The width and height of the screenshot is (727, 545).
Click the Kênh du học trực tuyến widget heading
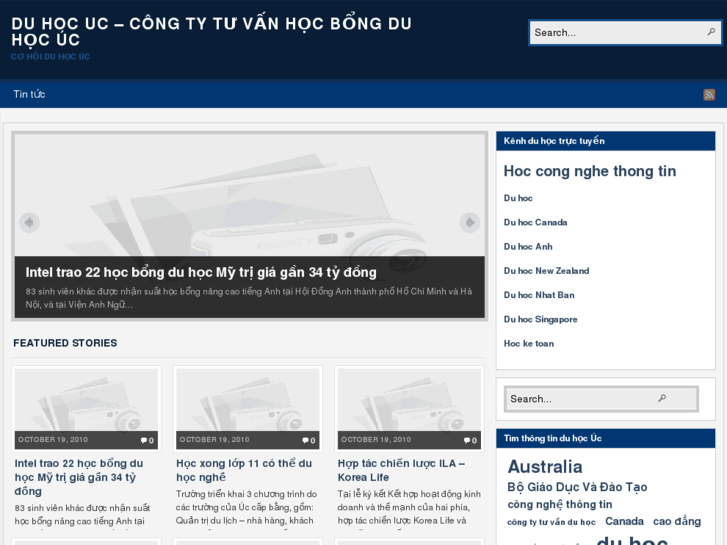tap(554, 141)
